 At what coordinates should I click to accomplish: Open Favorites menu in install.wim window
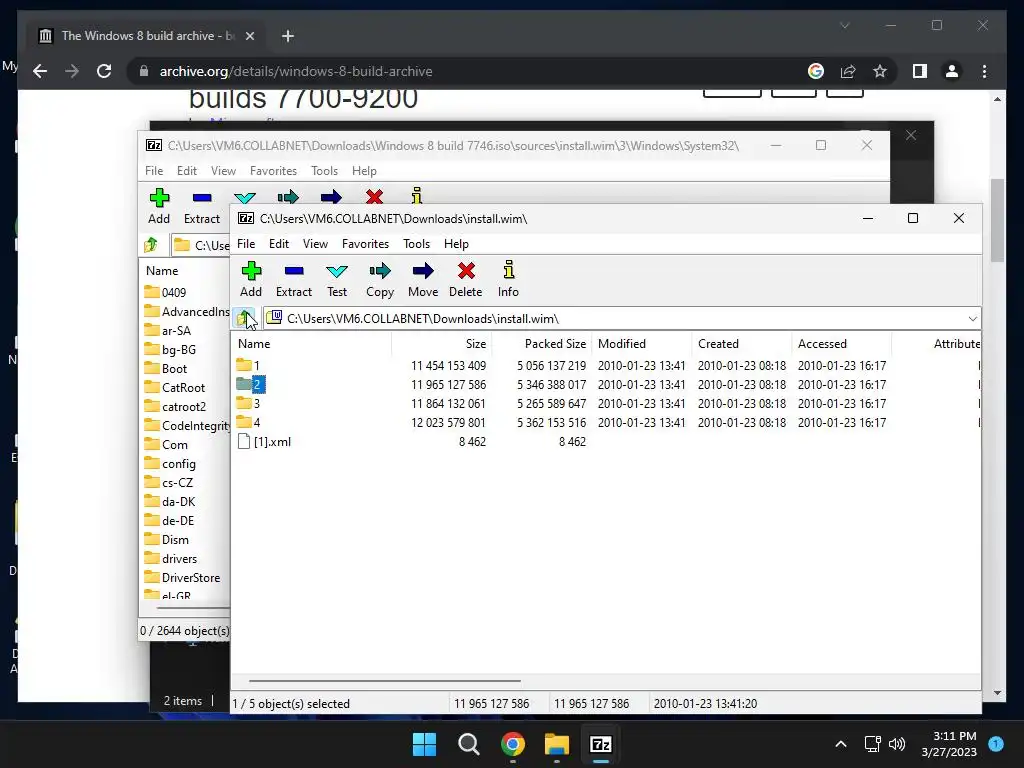366,244
